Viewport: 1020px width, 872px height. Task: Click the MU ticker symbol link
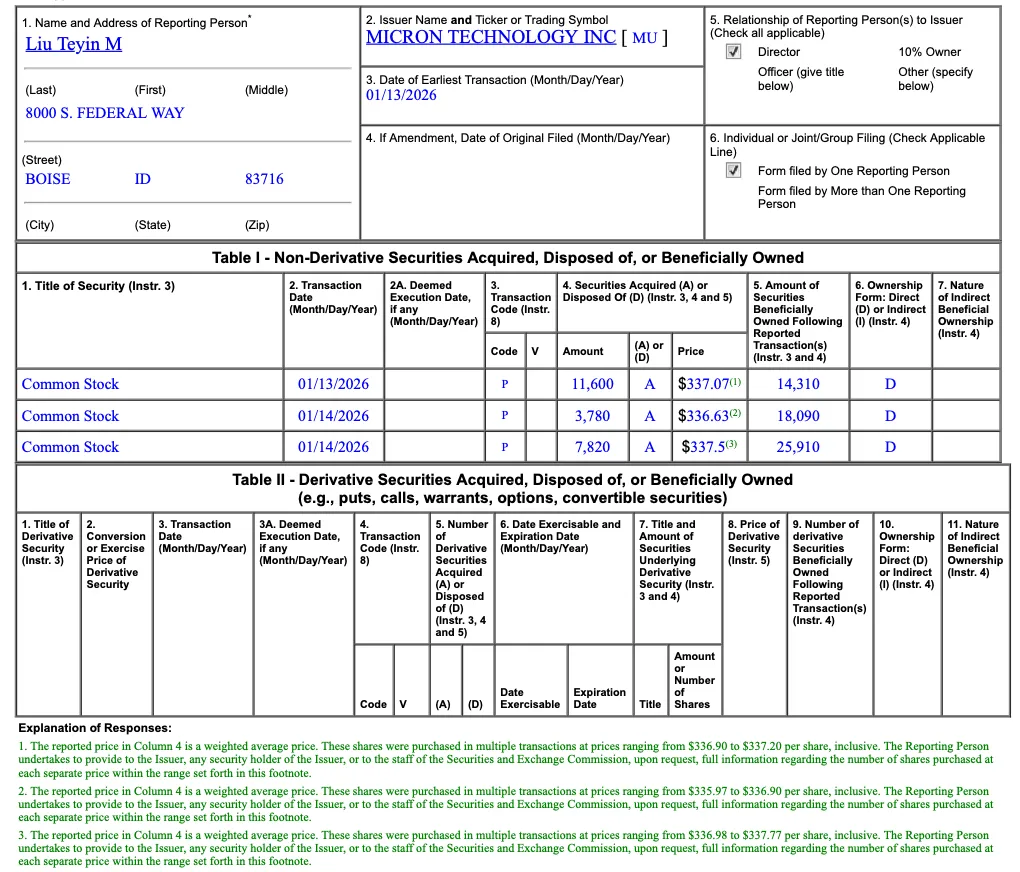(645, 38)
